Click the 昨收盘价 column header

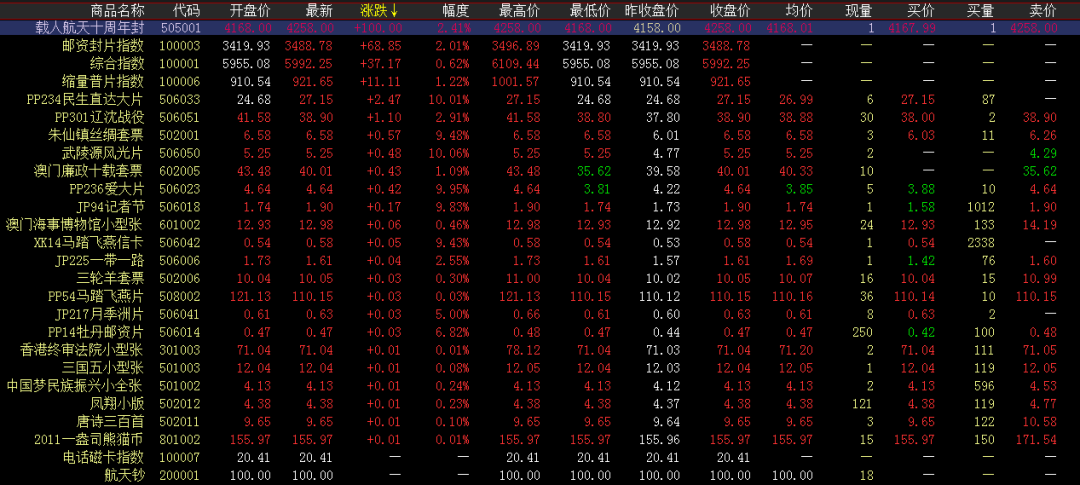point(653,10)
